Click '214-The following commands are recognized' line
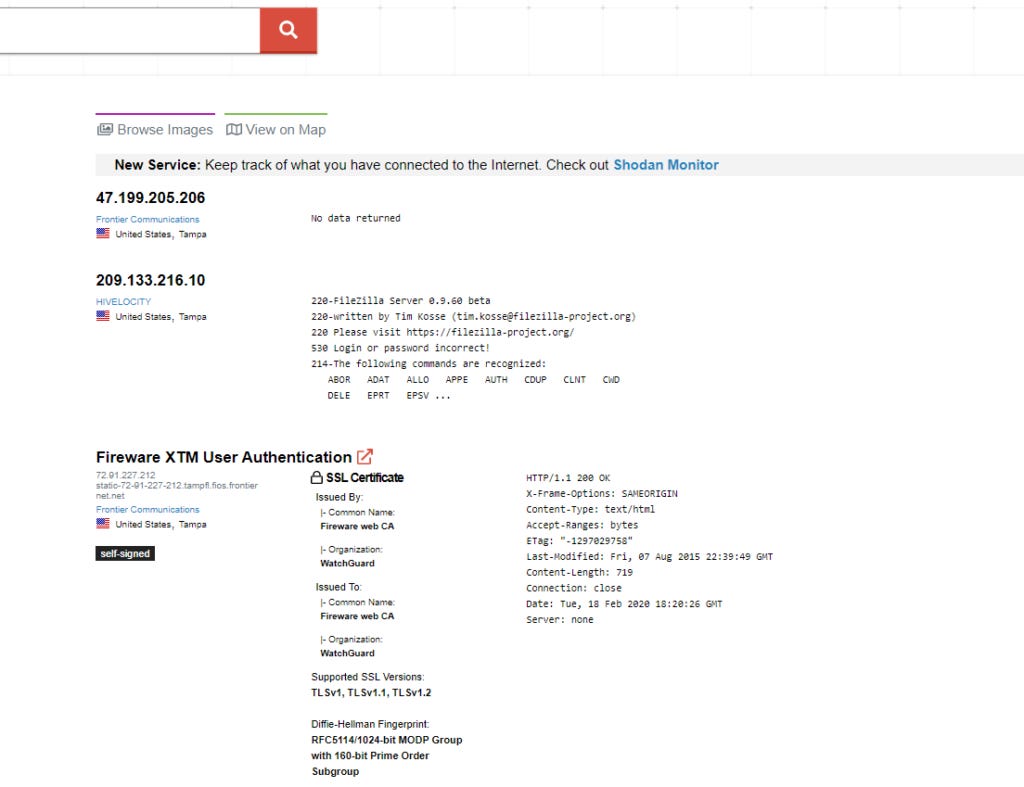 (x=428, y=364)
